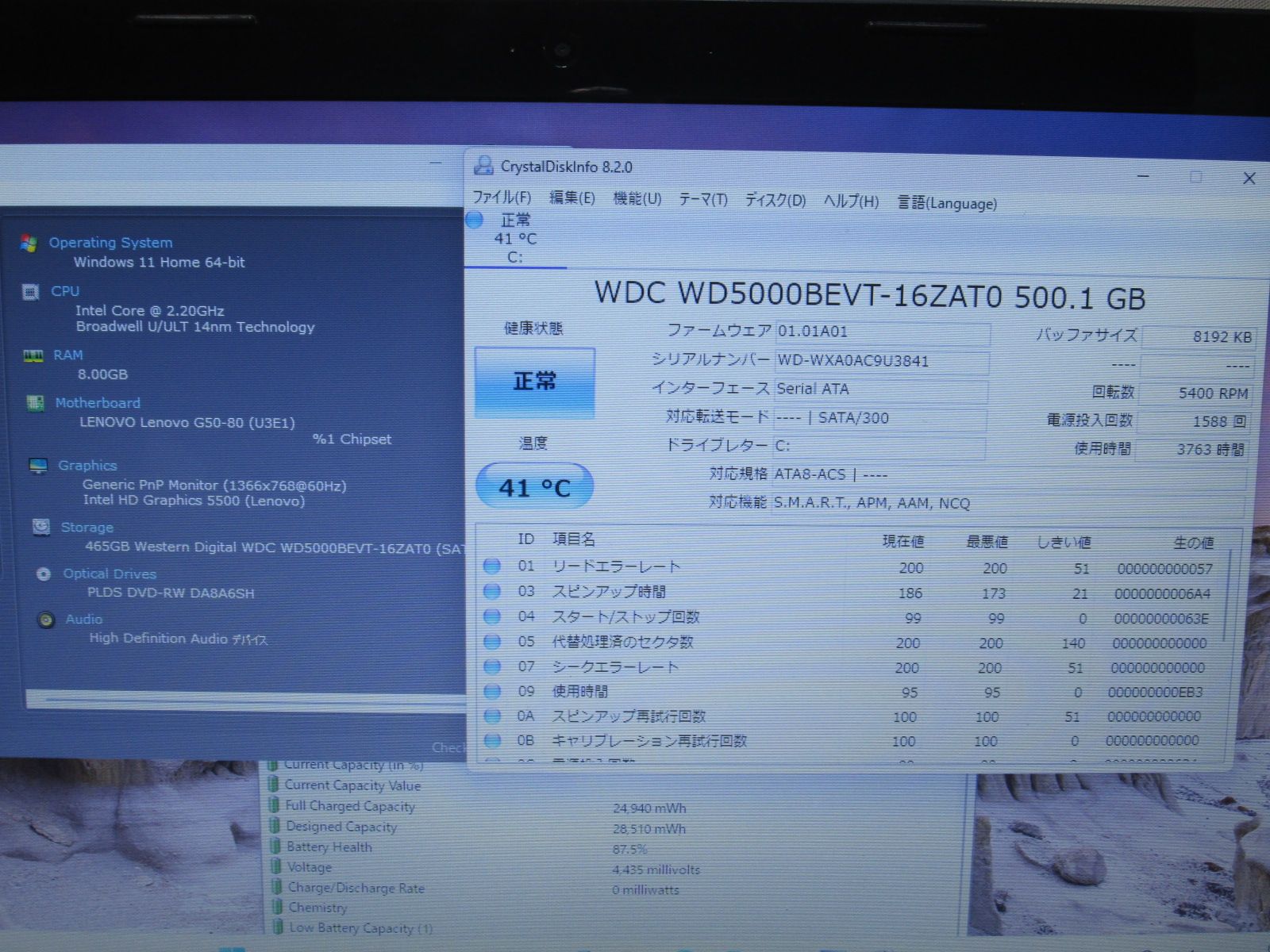Click the CrystalDiskInfo title bar icon

pos(483,165)
